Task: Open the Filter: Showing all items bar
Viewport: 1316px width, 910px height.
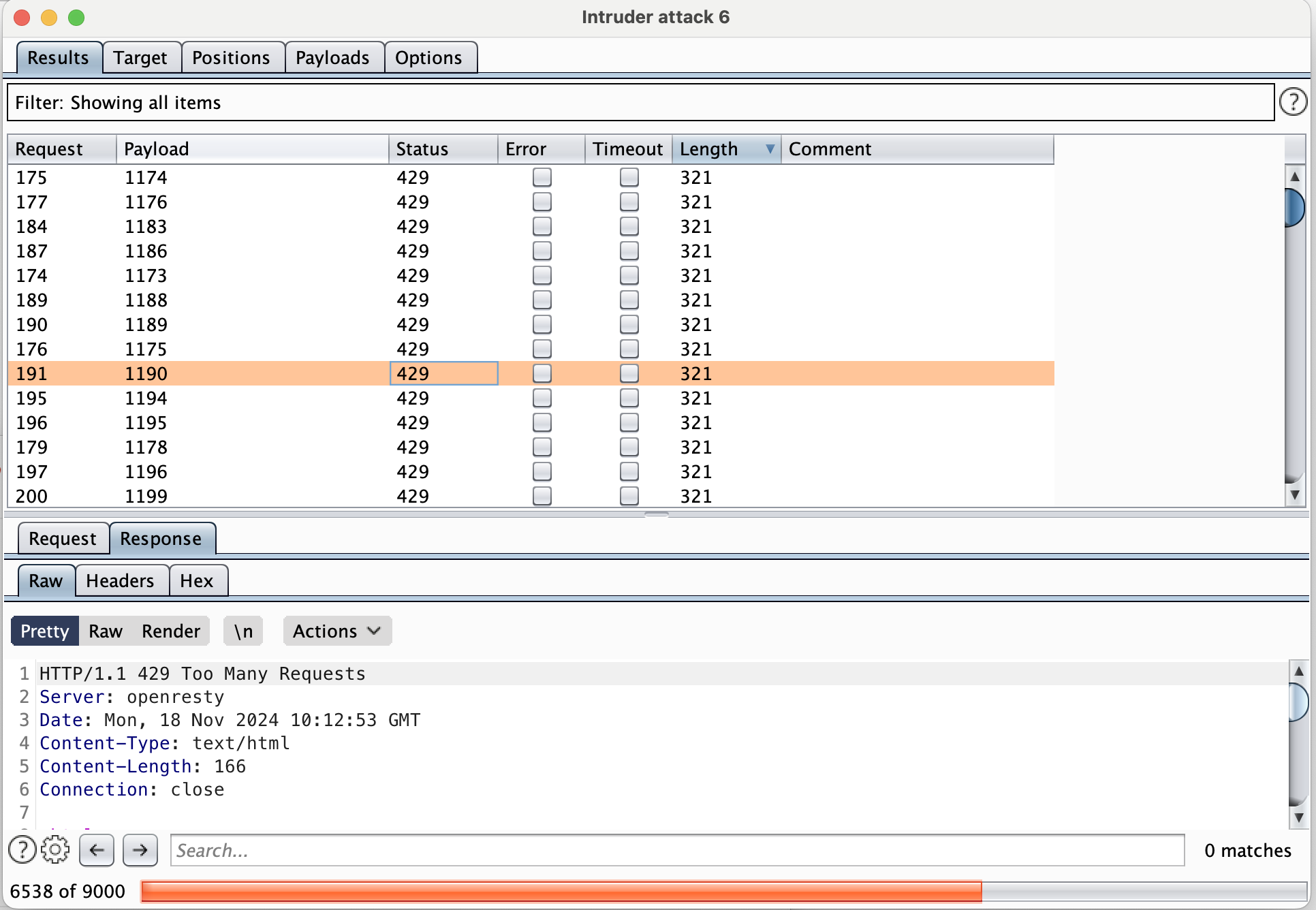Action: click(x=640, y=102)
